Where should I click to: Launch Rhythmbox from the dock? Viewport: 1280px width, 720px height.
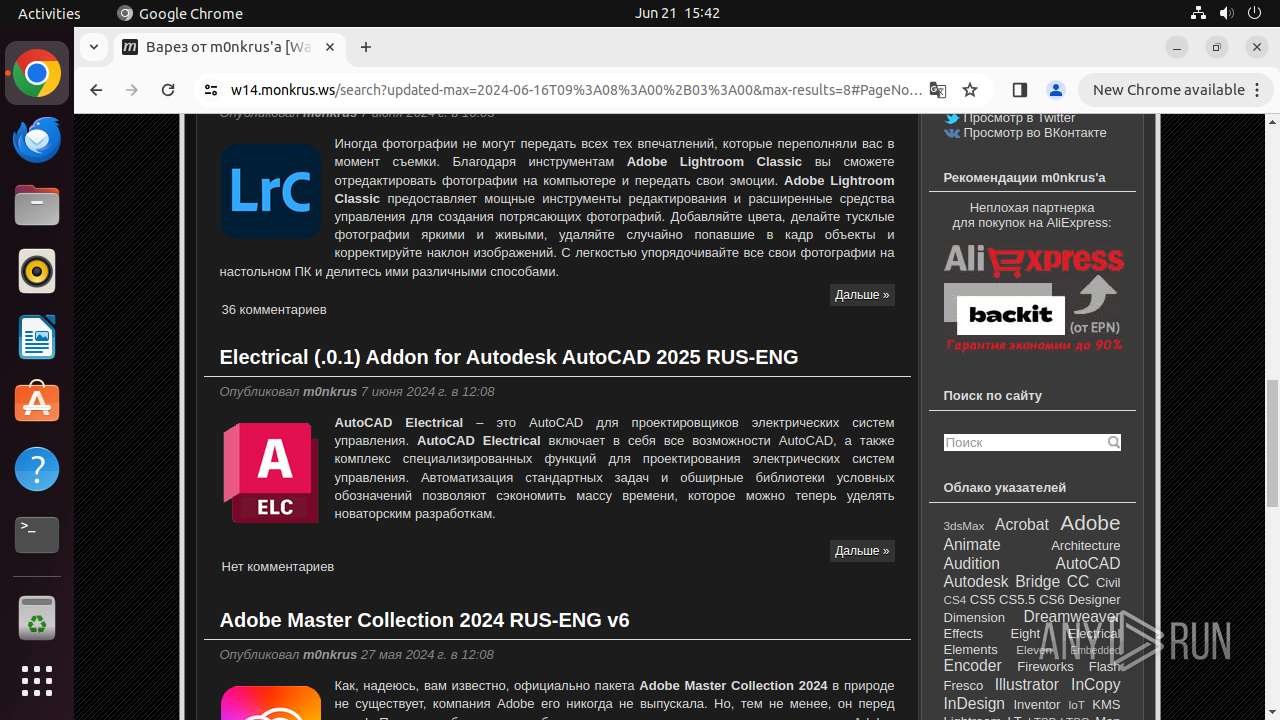coord(37,271)
